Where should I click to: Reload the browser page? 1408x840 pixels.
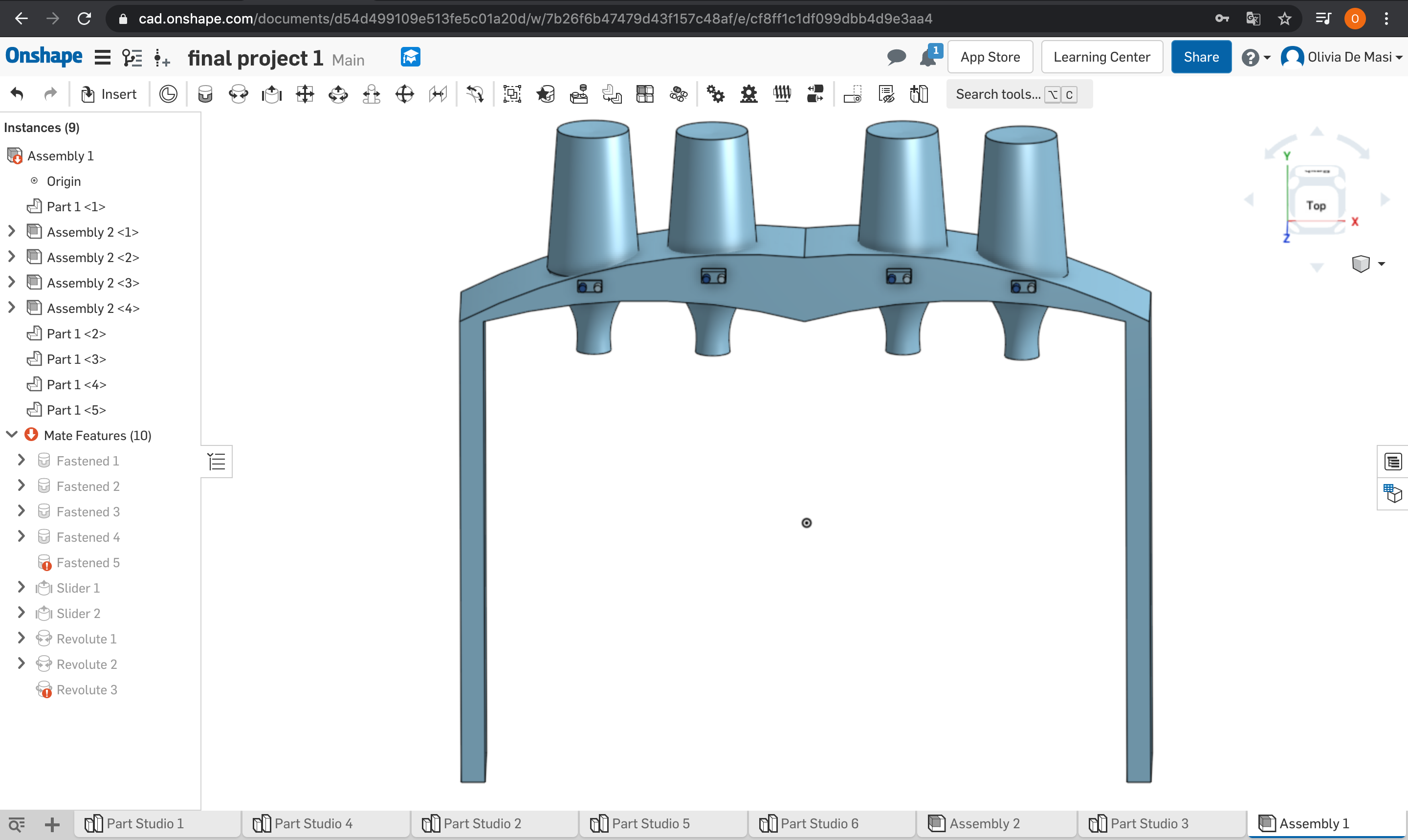(84, 19)
